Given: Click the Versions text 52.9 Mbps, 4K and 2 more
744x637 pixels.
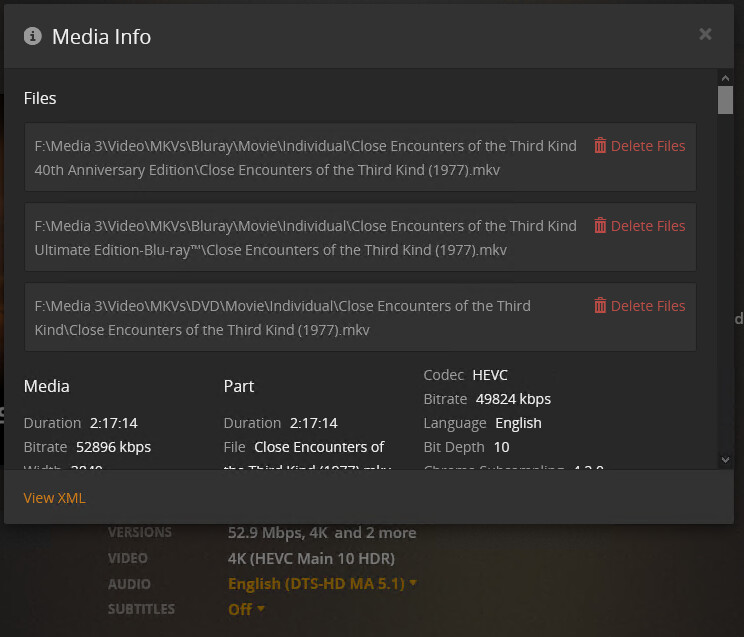Looking at the screenshot, I should point(322,533).
